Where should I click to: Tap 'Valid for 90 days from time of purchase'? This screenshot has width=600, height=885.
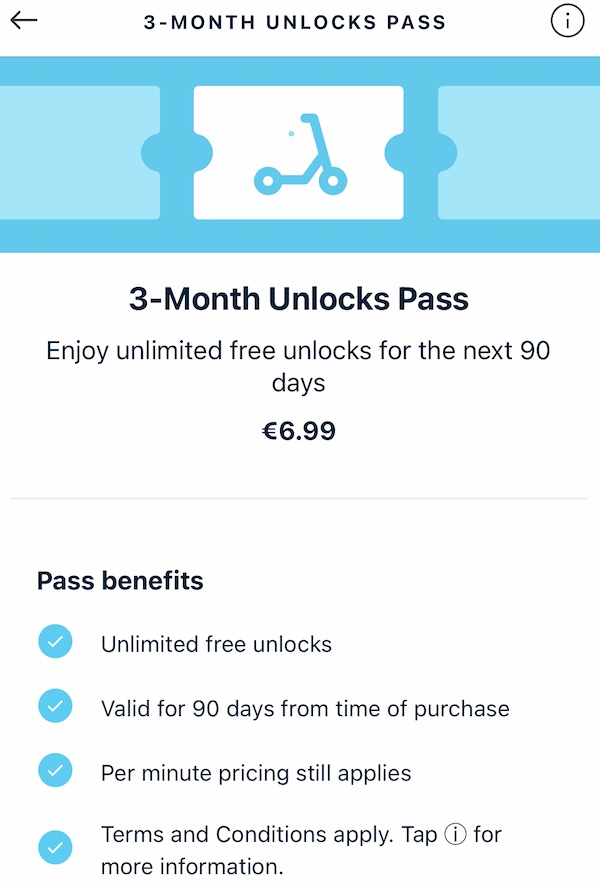coord(305,709)
